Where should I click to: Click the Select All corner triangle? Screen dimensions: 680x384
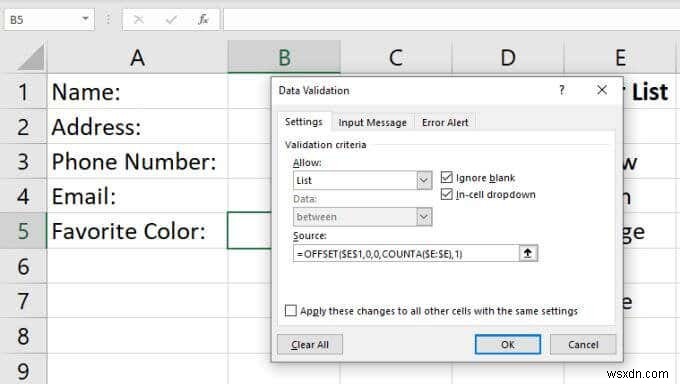[x=31, y=58]
